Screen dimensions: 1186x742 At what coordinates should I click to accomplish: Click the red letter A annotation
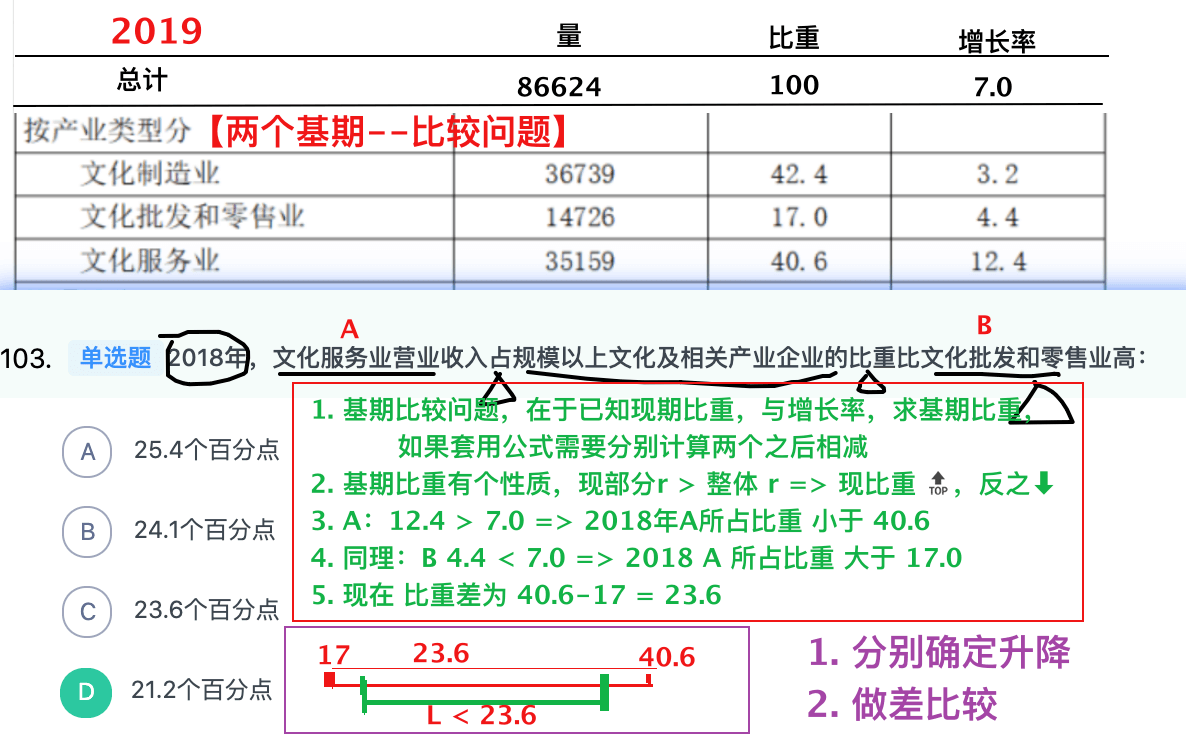point(349,328)
